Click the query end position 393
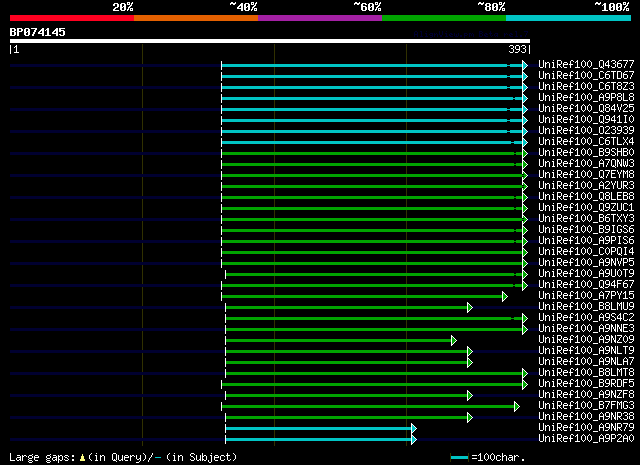The width and height of the screenshot is (640, 465). pyautogui.click(x=517, y=49)
